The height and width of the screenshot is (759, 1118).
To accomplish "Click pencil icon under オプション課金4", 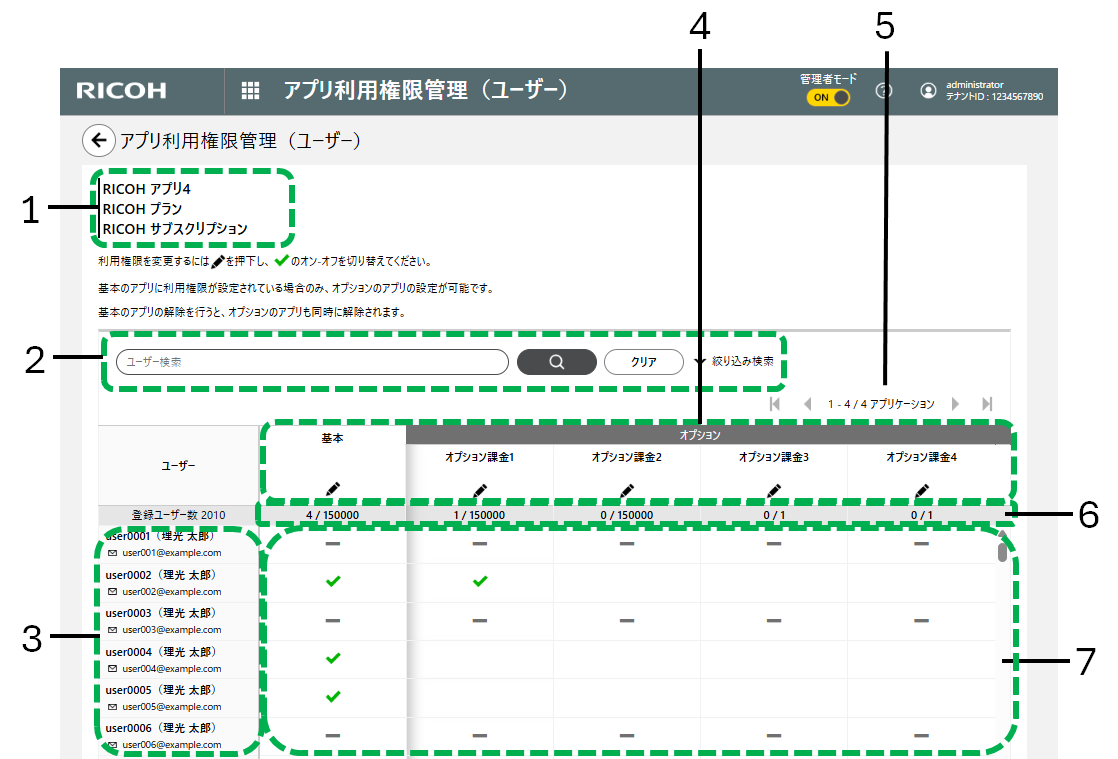I will tap(921, 489).
